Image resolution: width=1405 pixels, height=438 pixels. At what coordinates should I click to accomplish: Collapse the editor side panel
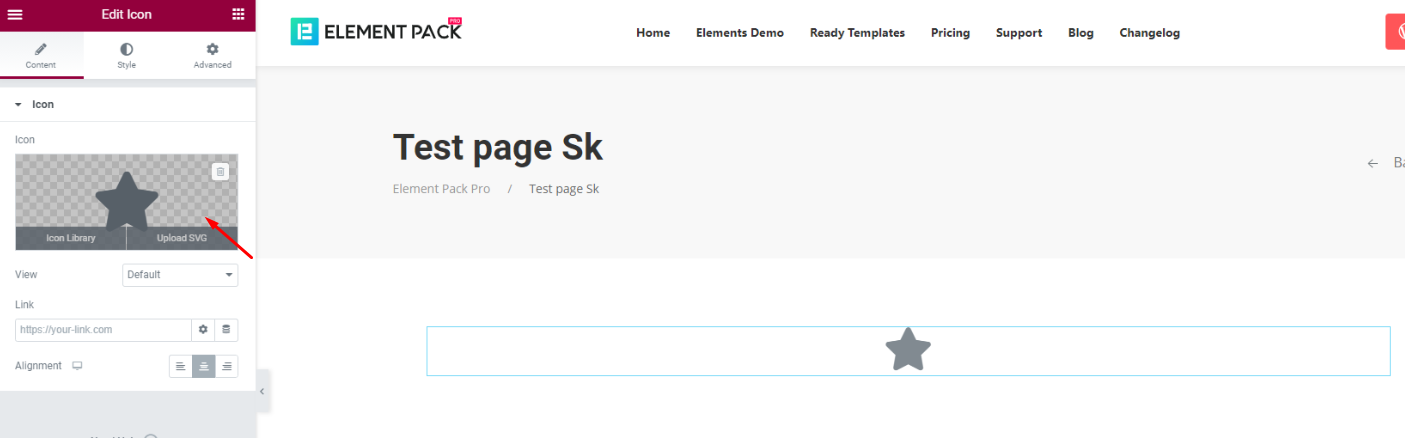pyautogui.click(x=262, y=391)
